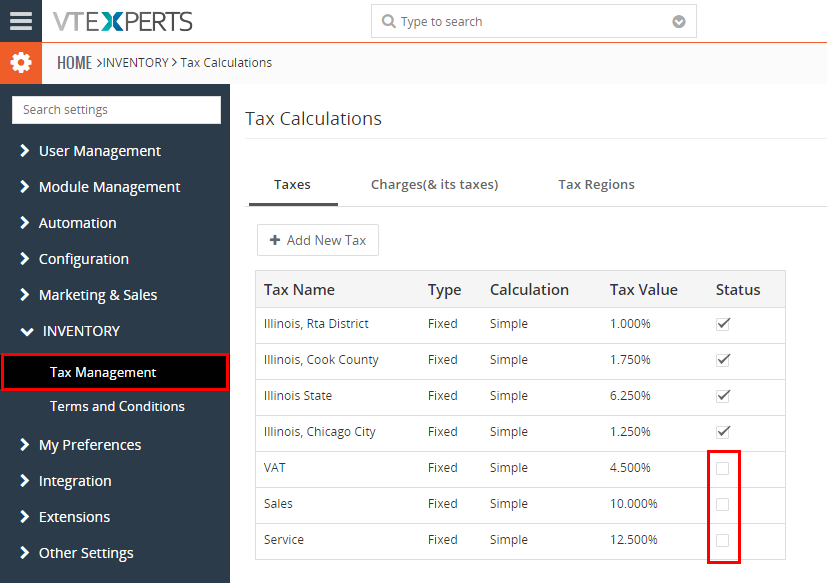Focus the Search settings box
Viewport: 827px width, 583px height.
coord(117,110)
